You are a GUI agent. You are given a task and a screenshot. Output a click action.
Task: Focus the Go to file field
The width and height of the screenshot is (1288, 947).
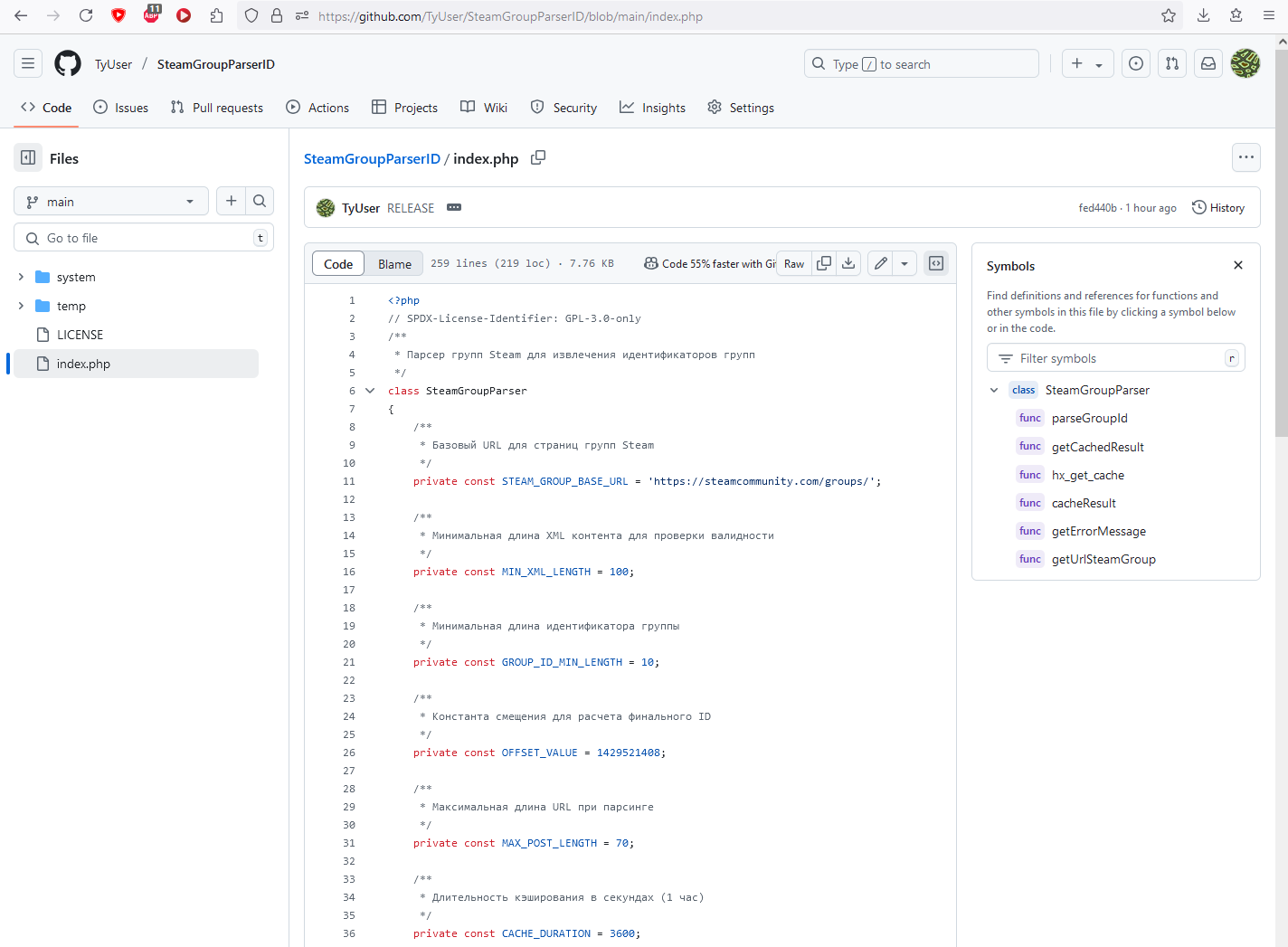point(144,238)
